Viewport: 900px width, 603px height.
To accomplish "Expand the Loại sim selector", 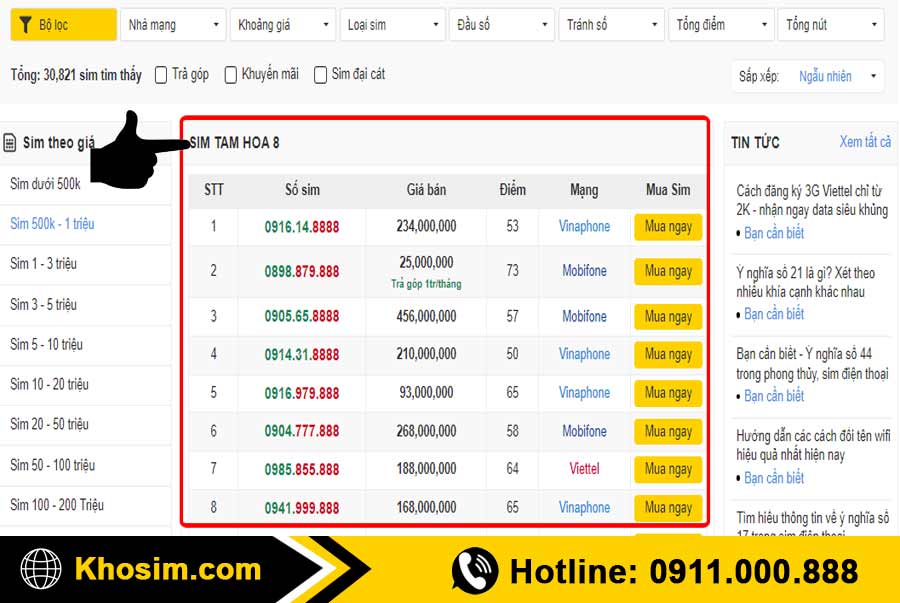I will (392, 24).
